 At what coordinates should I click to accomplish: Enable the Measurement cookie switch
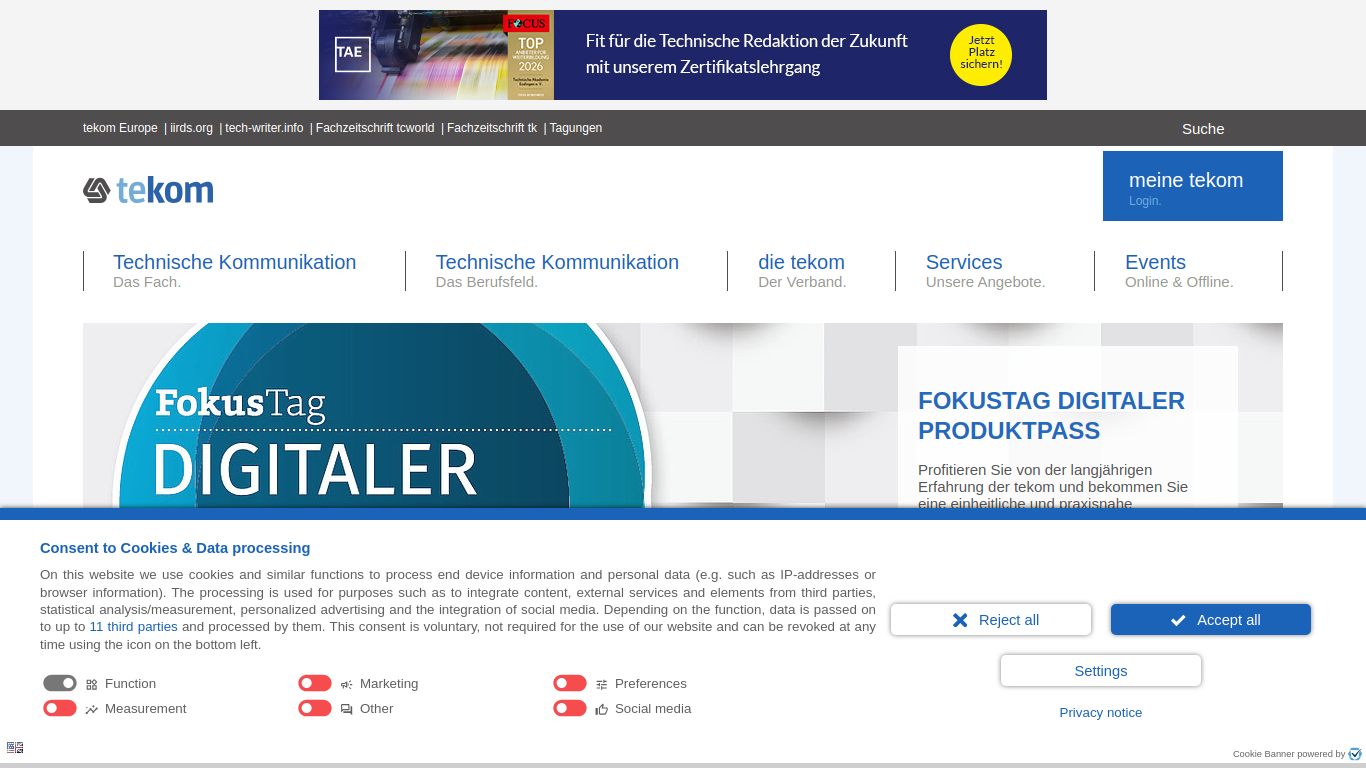coord(60,708)
